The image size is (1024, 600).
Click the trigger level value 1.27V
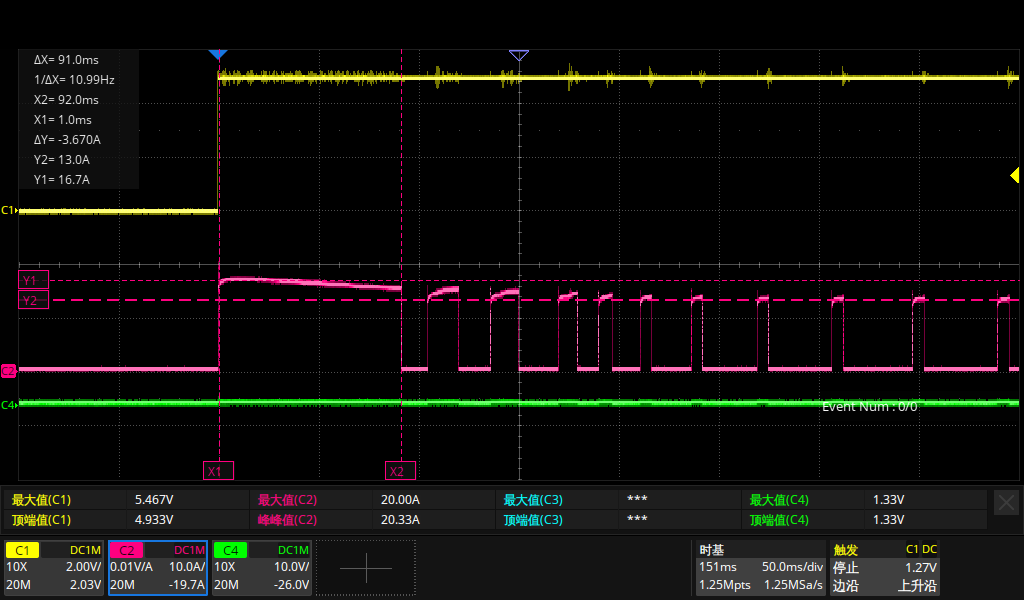coord(921,567)
